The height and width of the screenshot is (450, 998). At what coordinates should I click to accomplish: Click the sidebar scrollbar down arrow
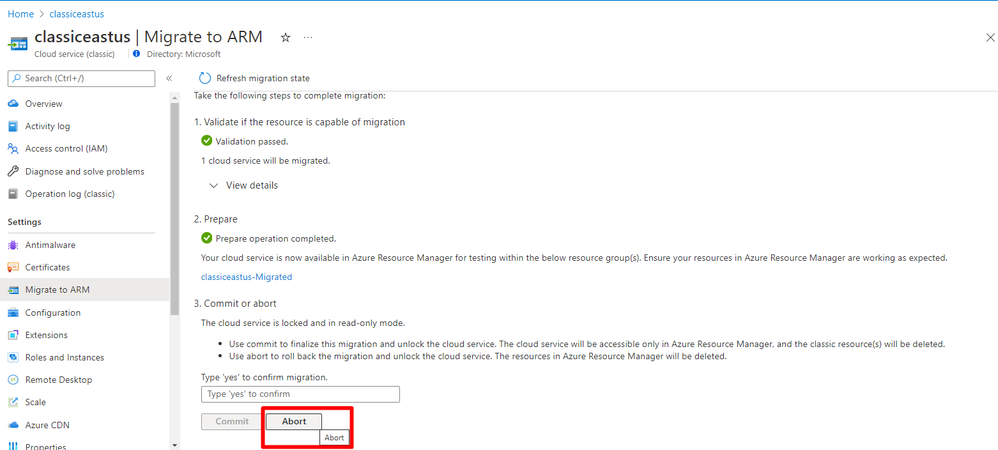(x=175, y=444)
